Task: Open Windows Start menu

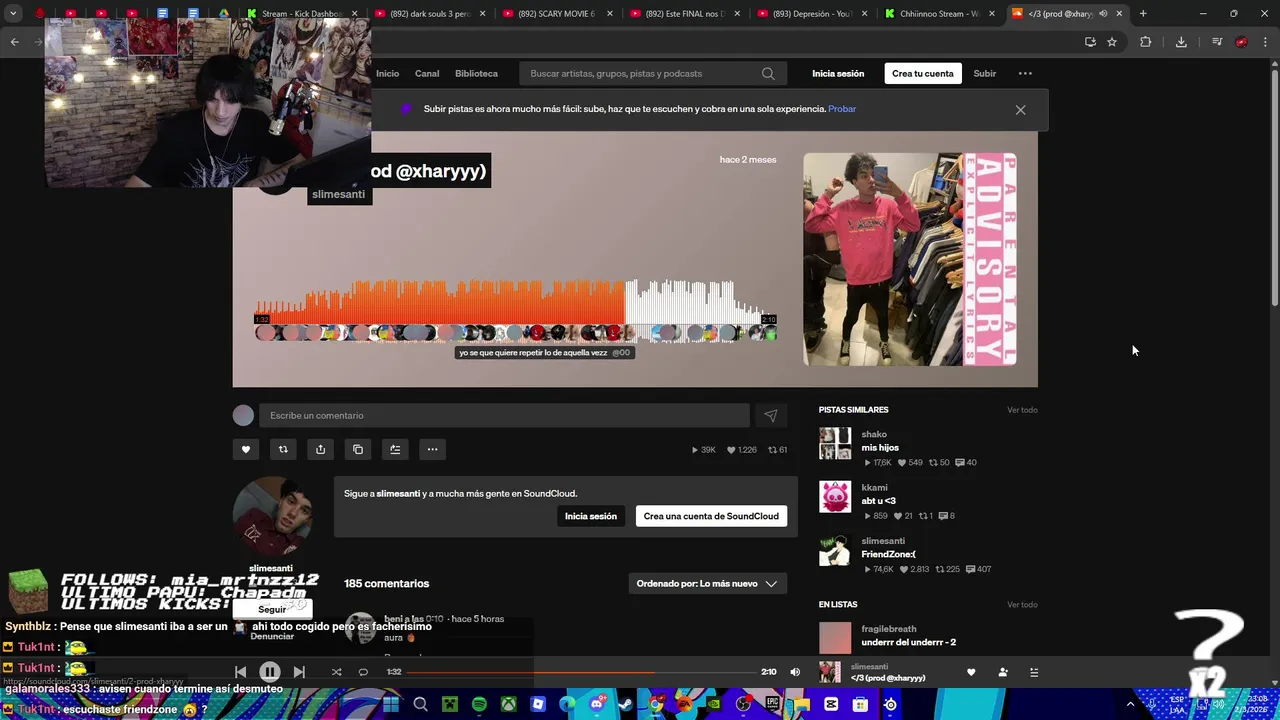Action: click(x=391, y=704)
